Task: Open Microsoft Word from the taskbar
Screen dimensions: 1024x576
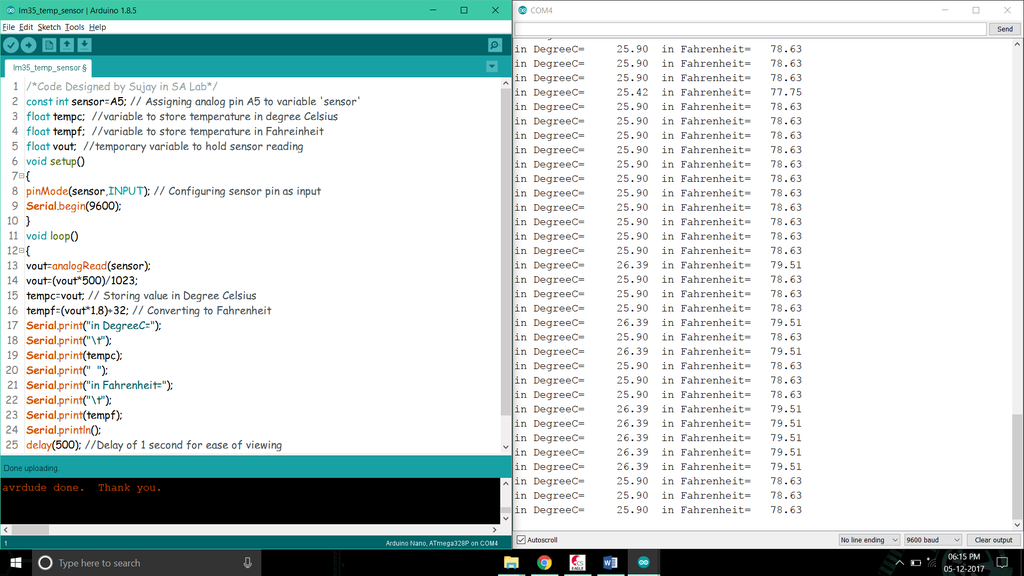Action: (610, 562)
